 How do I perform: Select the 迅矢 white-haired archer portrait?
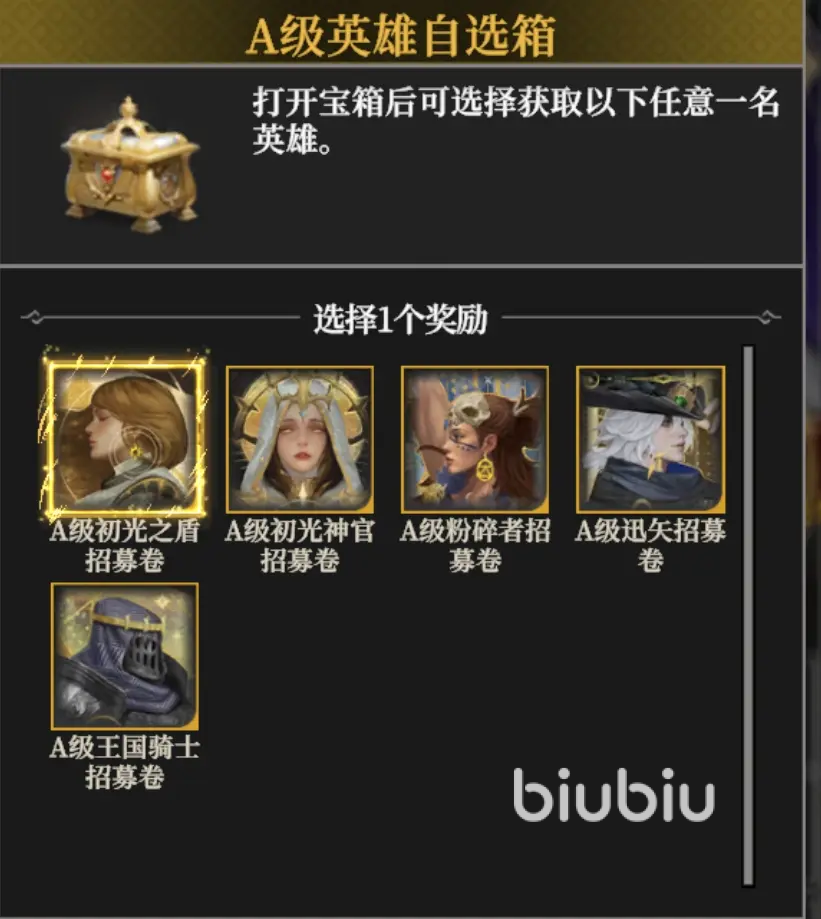point(650,439)
